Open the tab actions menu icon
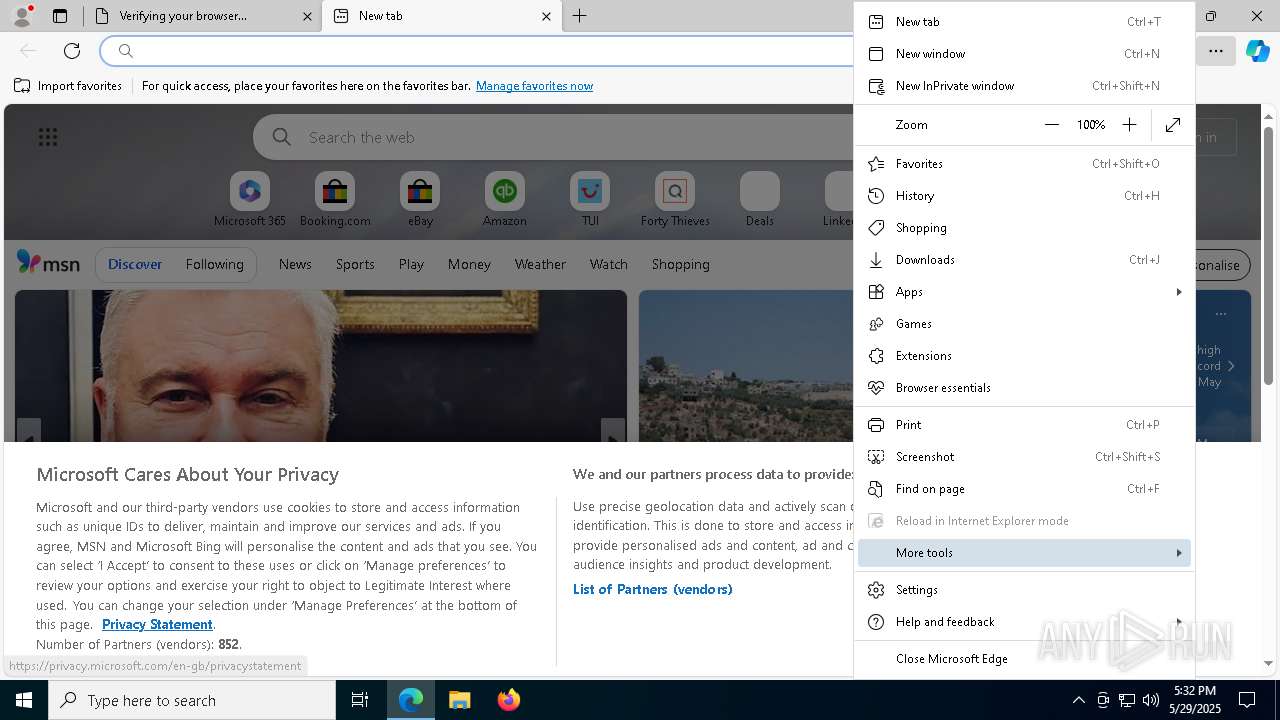 [59, 16]
